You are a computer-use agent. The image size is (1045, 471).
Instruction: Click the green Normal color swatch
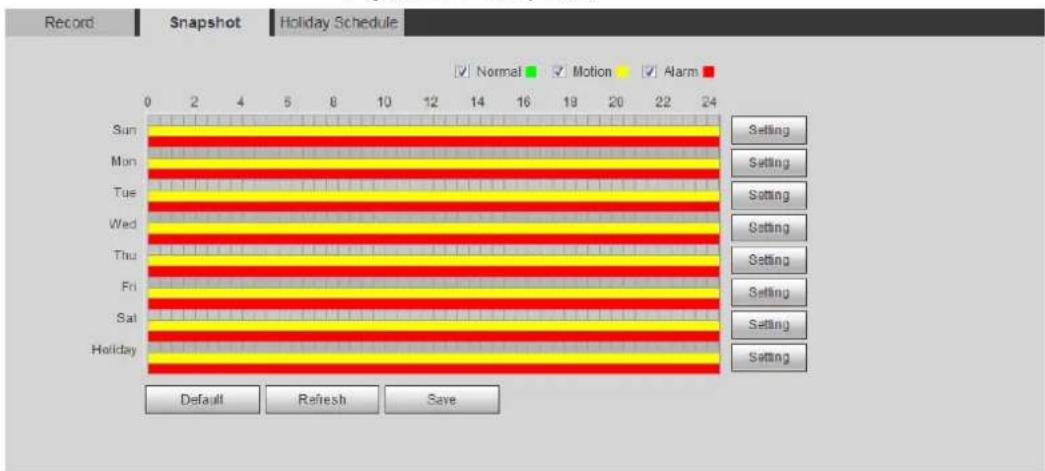(531, 71)
